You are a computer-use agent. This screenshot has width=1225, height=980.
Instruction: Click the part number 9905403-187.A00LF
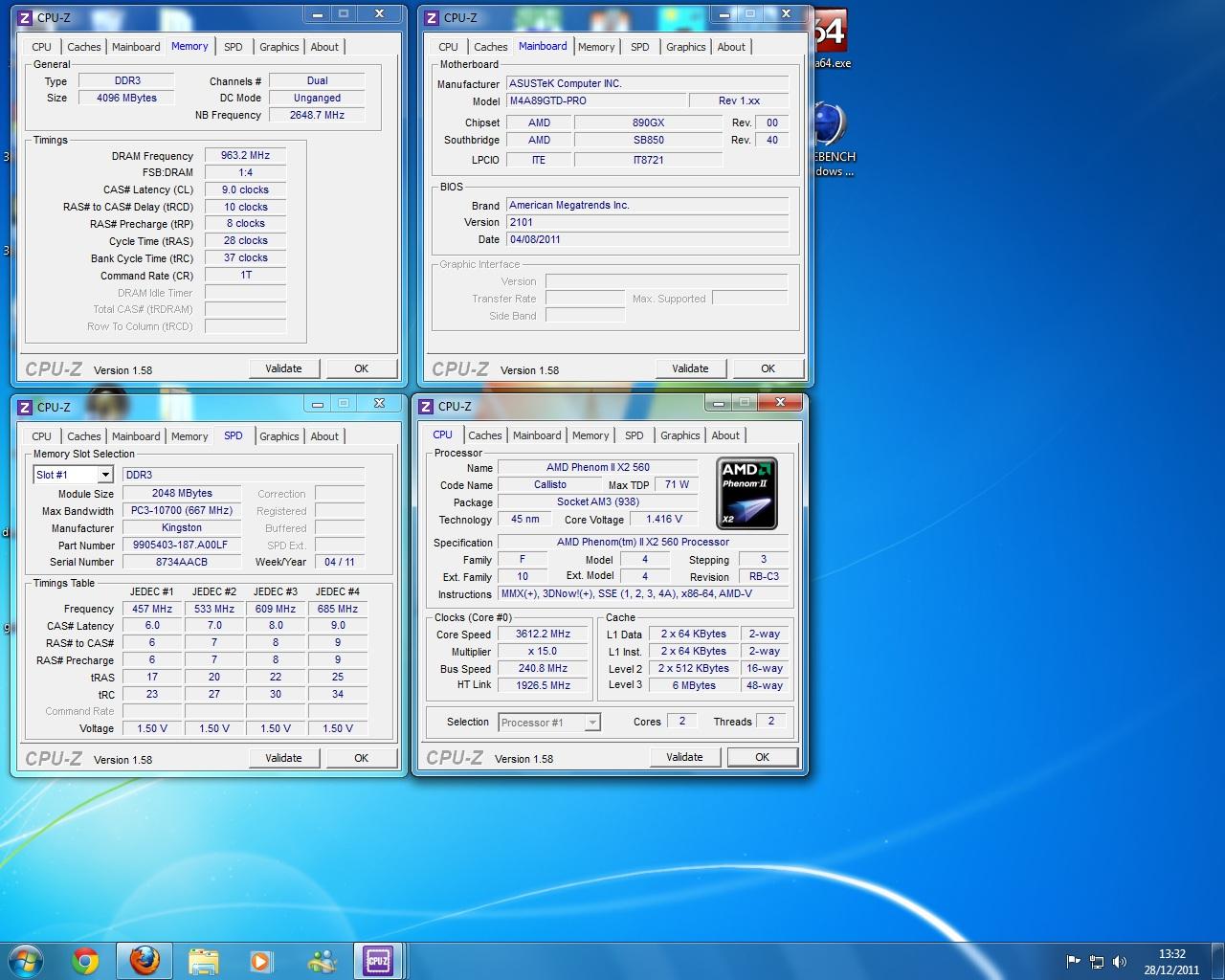pyautogui.click(x=182, y=545)
